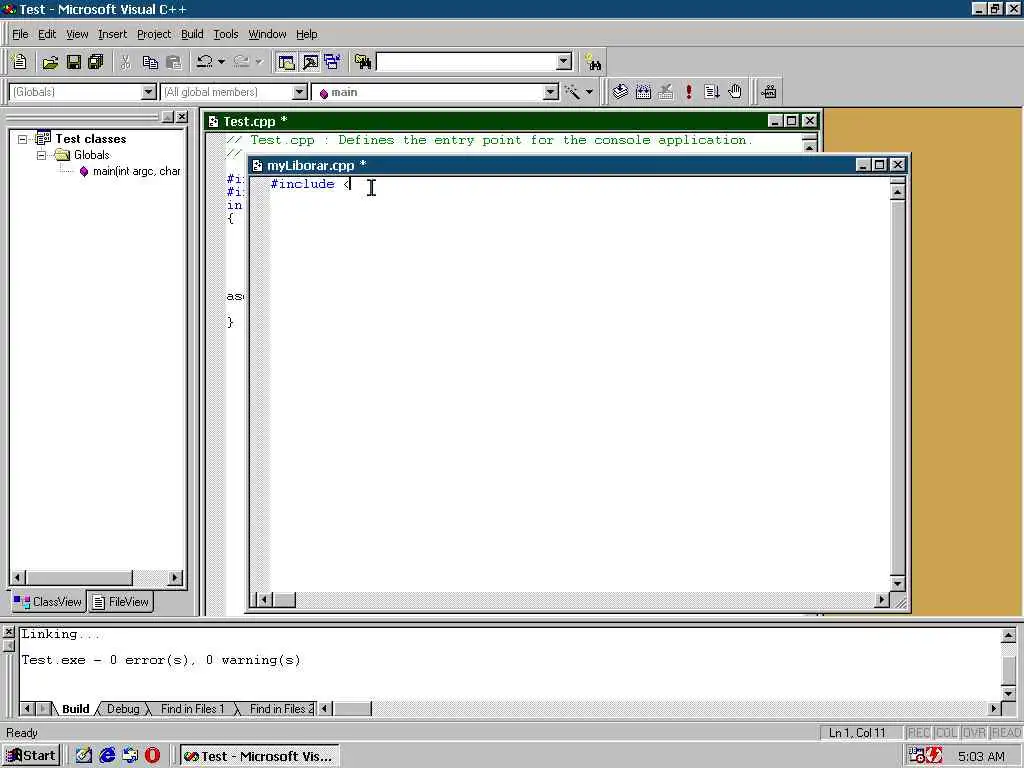
Task: Open the Find combo box dropdown arrow
Action: tap(564, 62)
